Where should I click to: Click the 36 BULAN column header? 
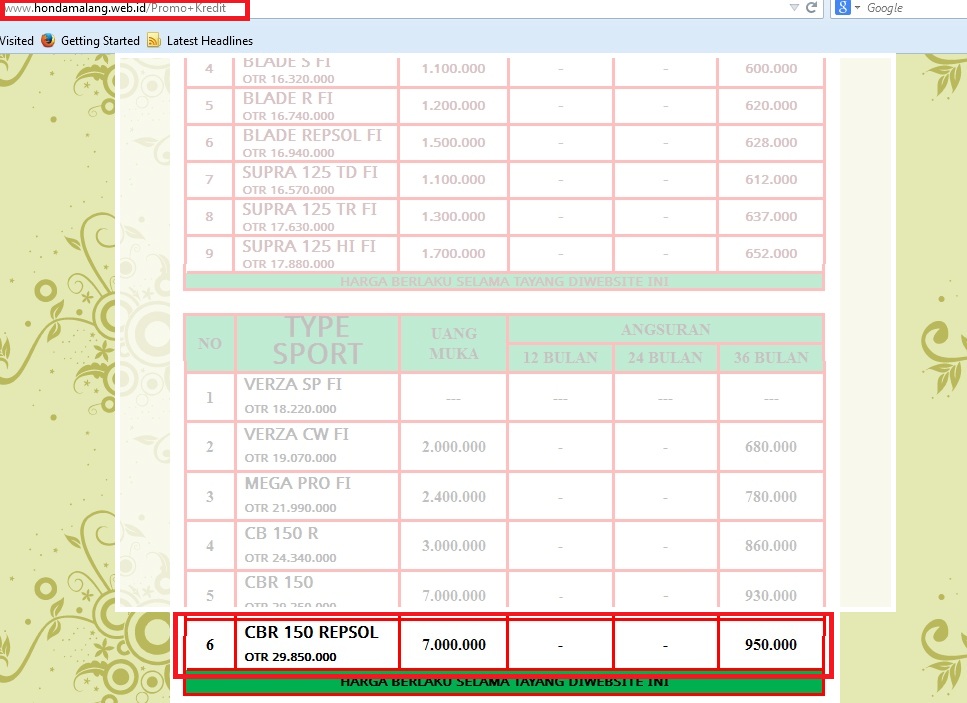(x=770, y=358)
